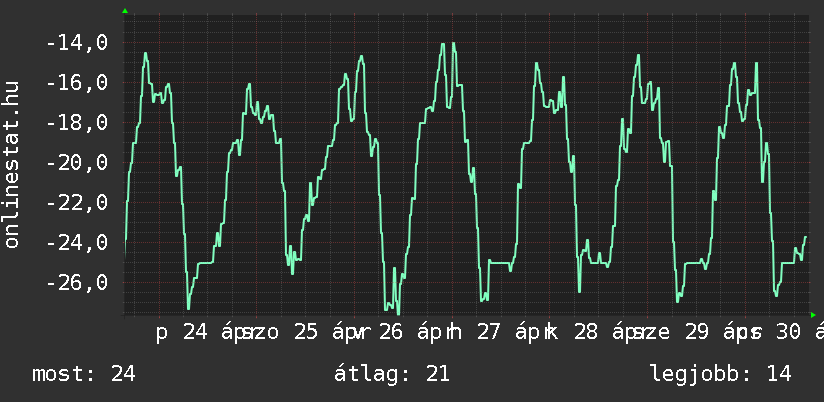
Task: Click the green arrow atop the vertical axis
Action: [124, 10]
